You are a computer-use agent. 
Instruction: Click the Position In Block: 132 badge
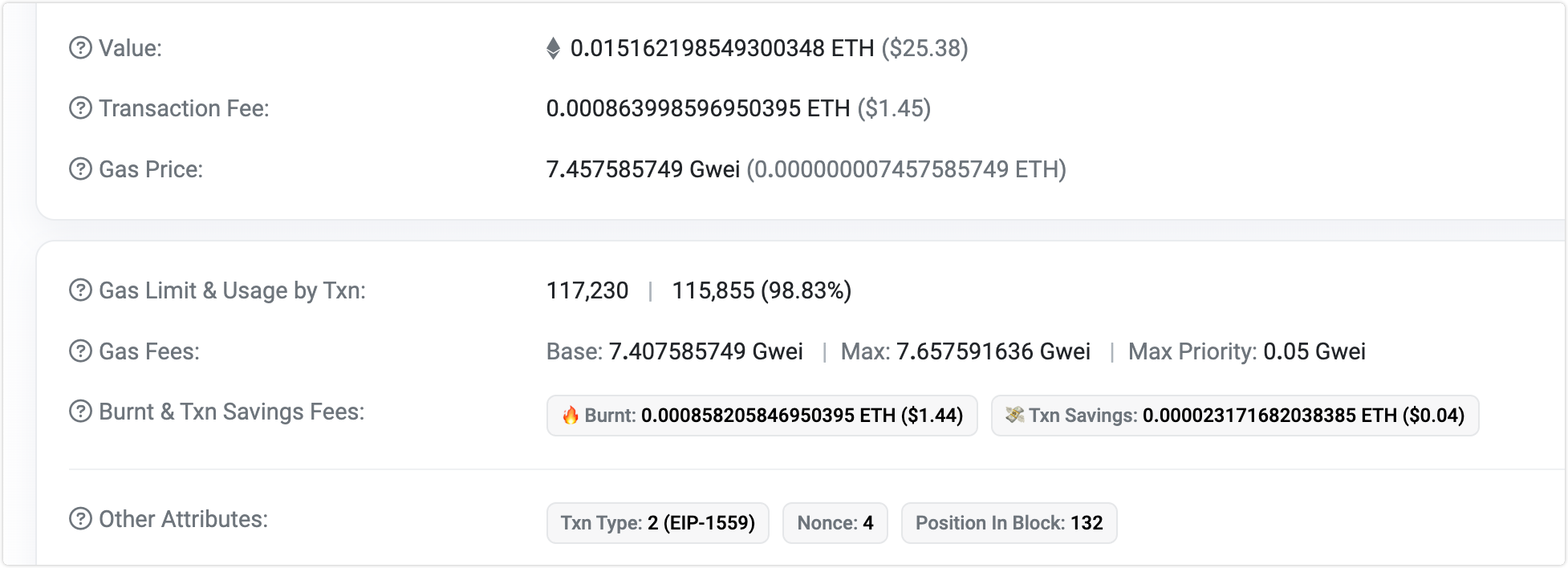pyautogui.click(x=1009, y=522)
